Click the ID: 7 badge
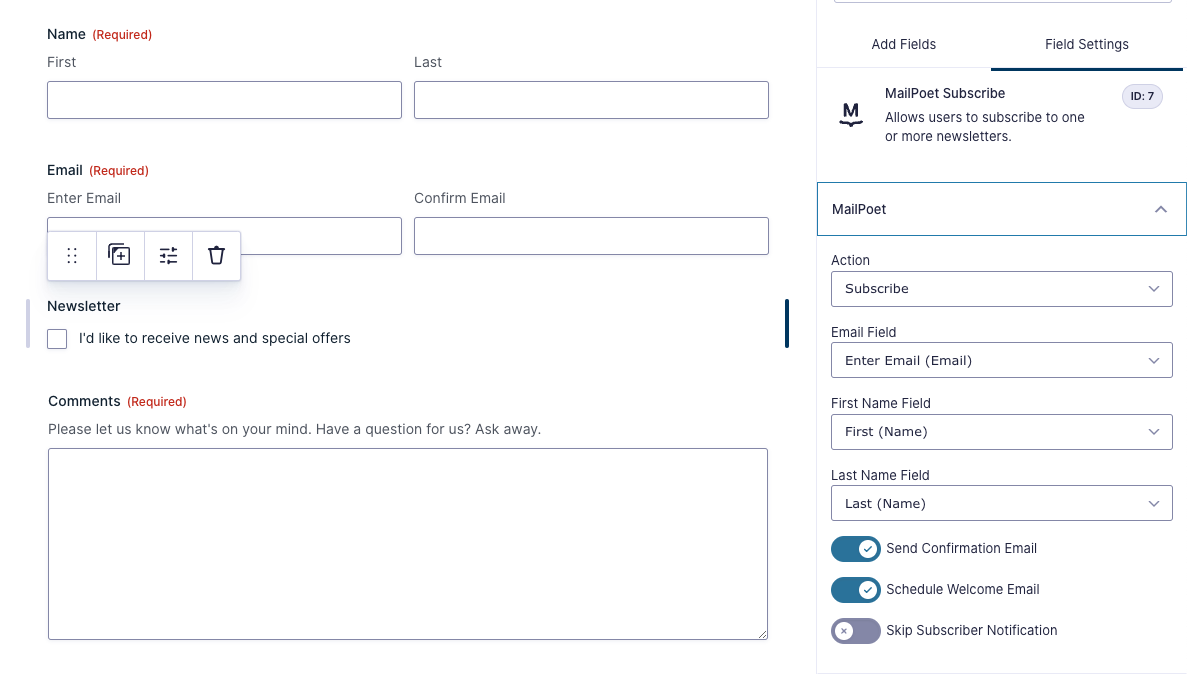1187x674 pixels. point(1142,97)
